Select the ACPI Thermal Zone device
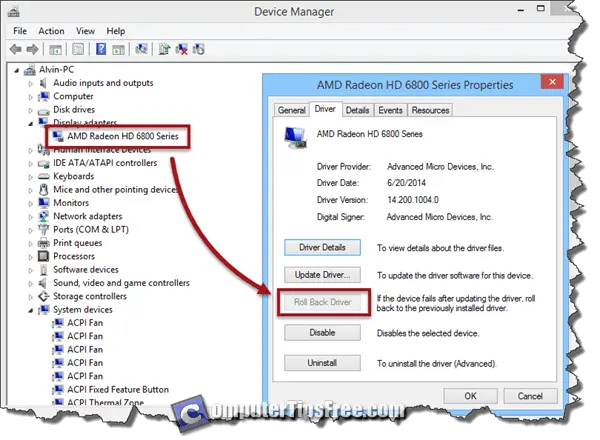The image size is (600, 440). 105,402
